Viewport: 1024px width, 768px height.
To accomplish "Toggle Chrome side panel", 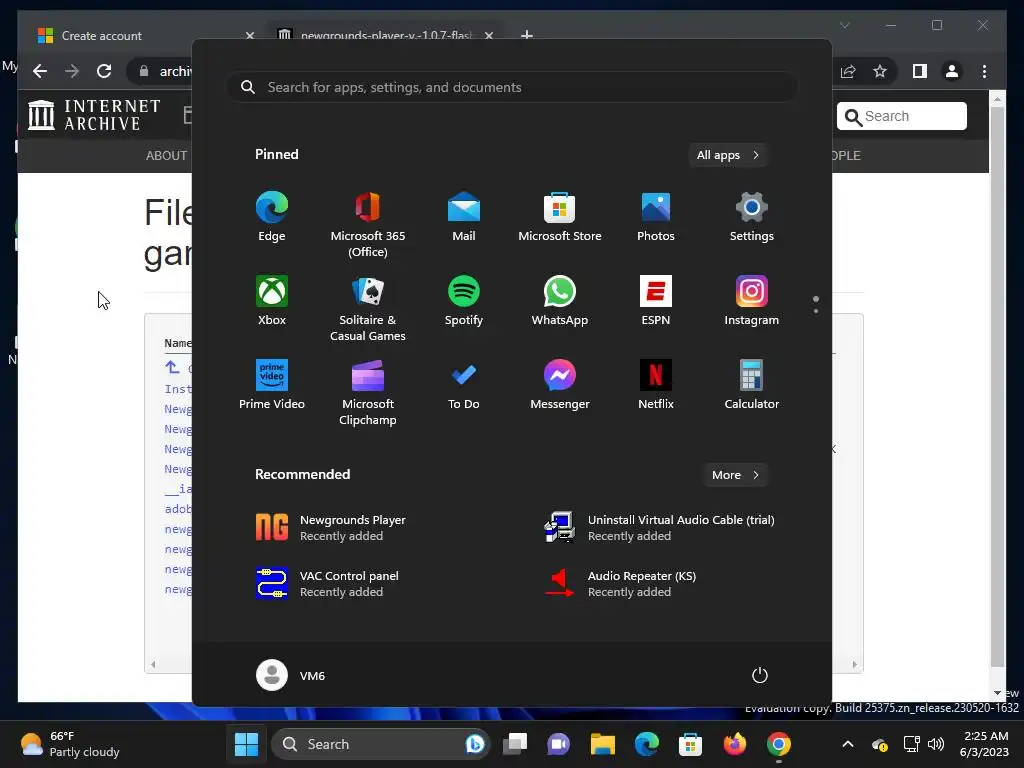I will tap(920, 71).
